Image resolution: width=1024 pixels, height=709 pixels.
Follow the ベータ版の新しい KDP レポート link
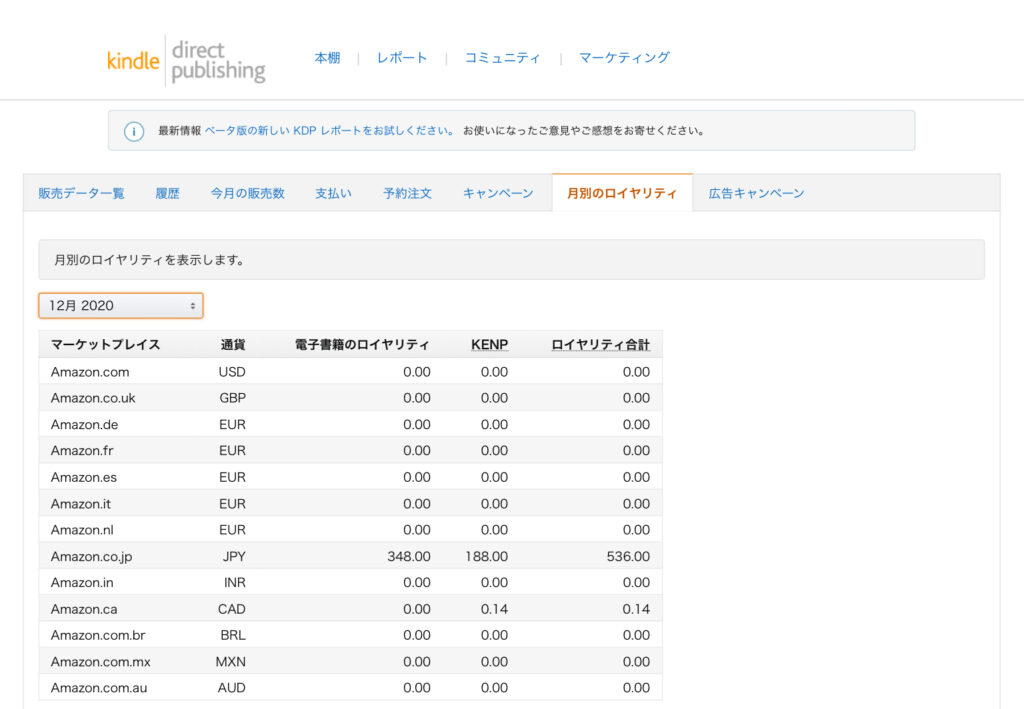click(329, 131)
